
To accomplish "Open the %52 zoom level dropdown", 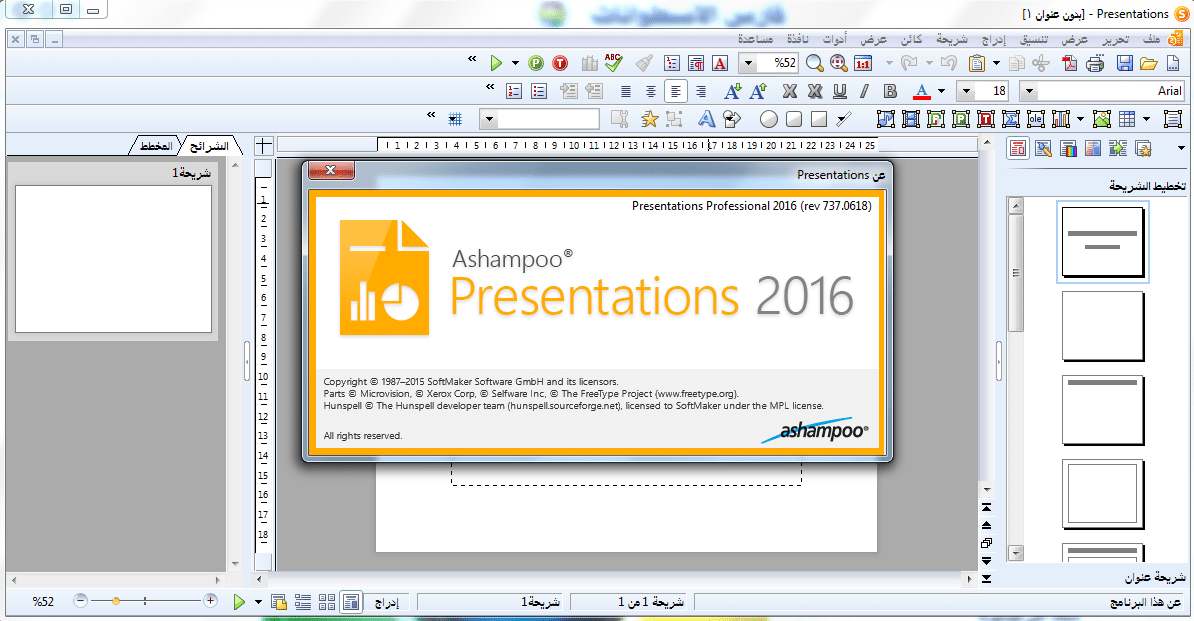I will click(x=749, y=63).
